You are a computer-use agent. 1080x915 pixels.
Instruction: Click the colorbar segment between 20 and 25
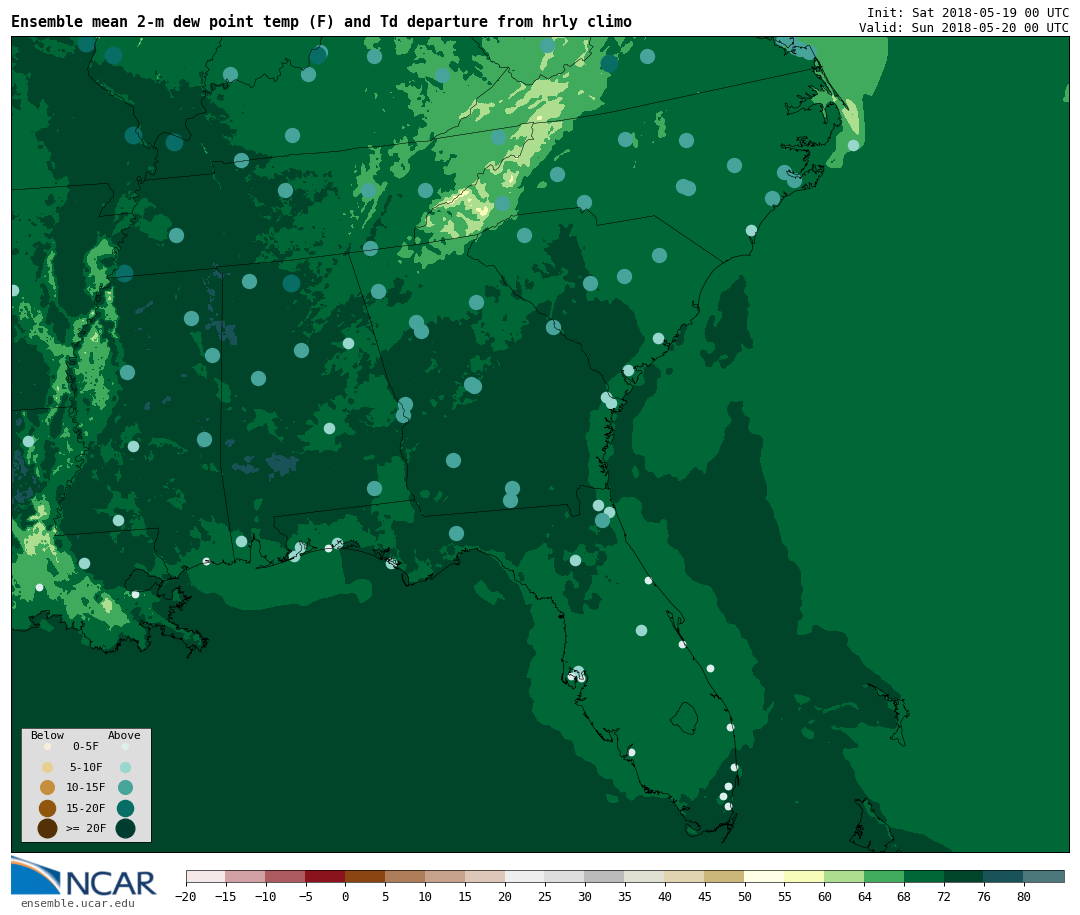pyautogui.click(x=526, y=876)
